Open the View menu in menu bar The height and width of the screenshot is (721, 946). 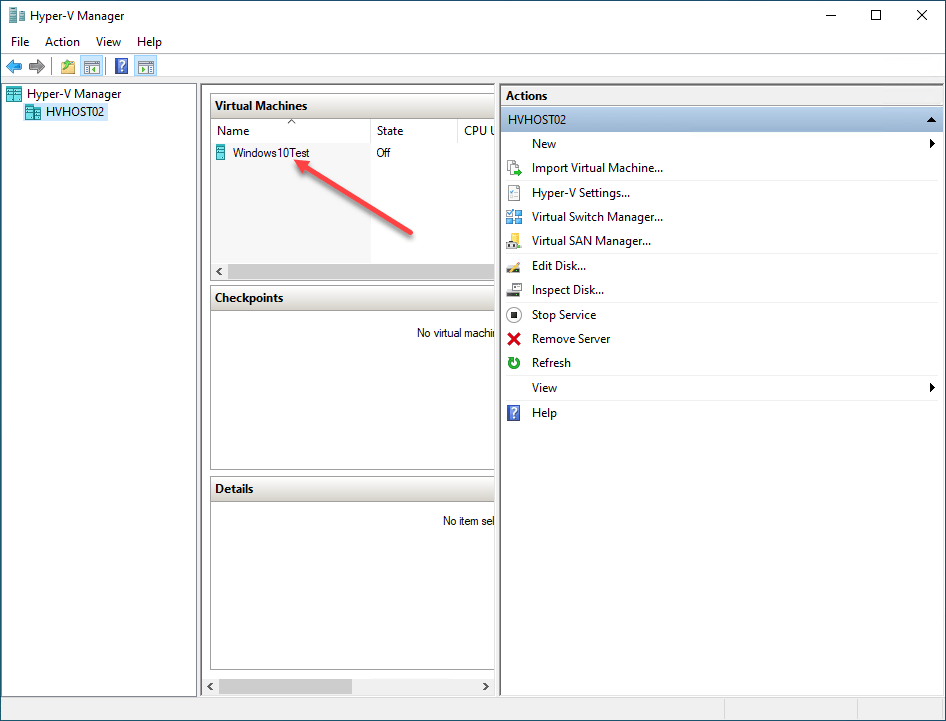tap(109, 42)
